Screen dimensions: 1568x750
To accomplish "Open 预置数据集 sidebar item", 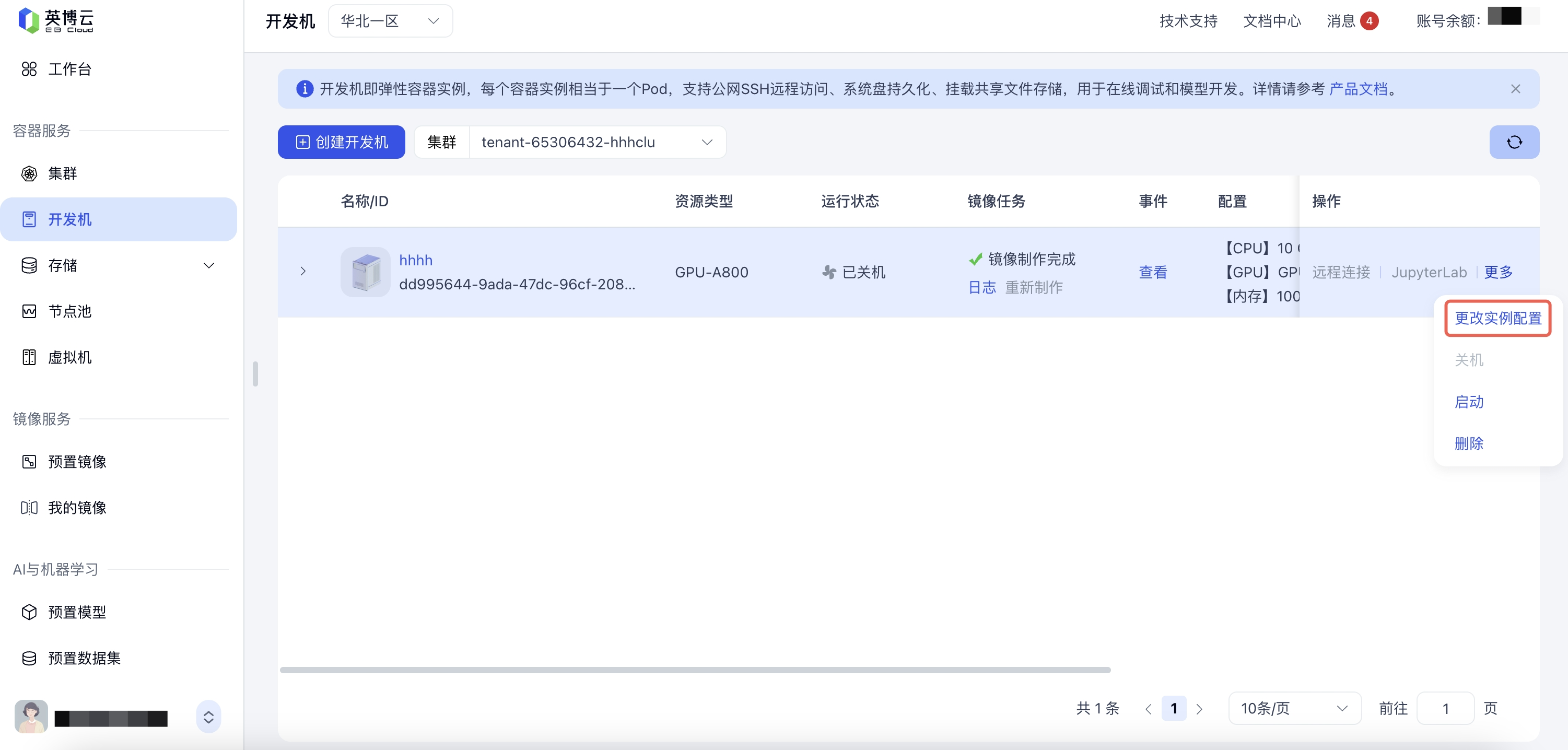I will pos(84,658).
